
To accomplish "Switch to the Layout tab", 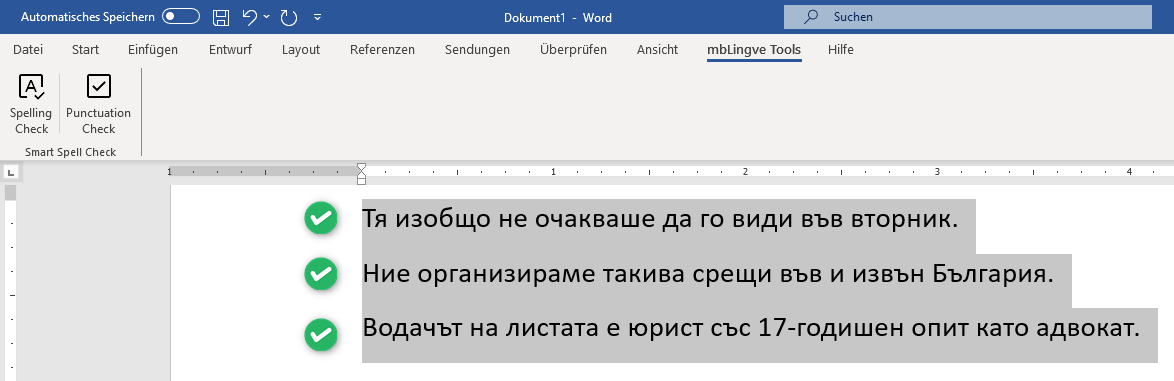I will (x=301, y=50).
